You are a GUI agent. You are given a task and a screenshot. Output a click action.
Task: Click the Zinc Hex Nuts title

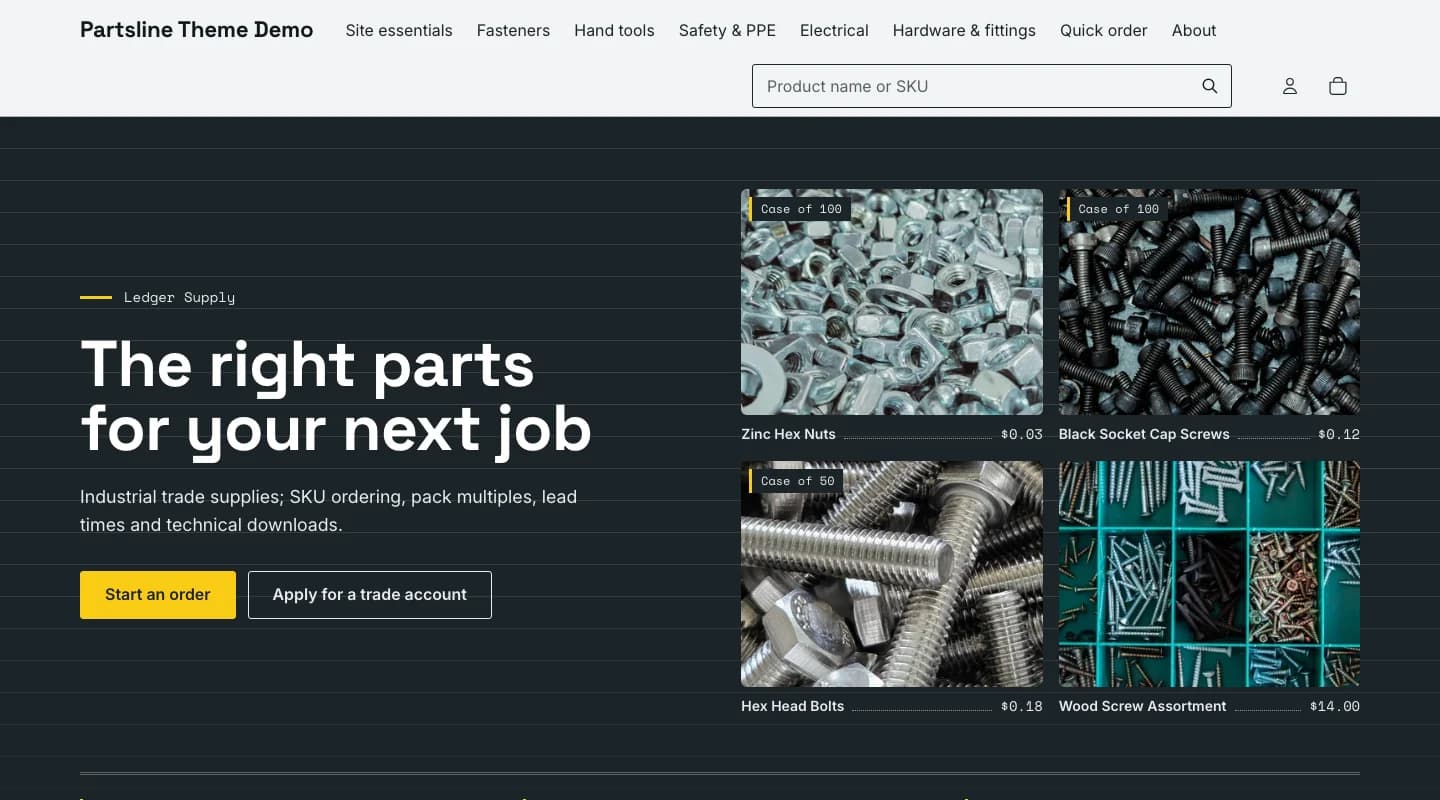point(788,434)
